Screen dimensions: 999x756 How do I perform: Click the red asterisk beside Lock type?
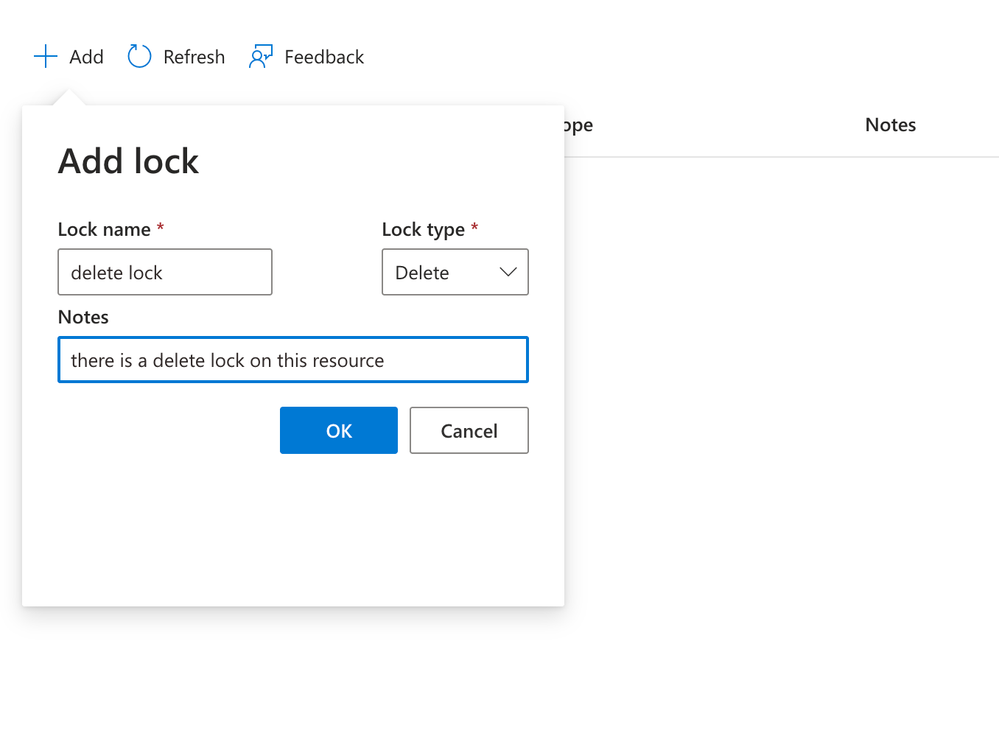click(x=474, y=228)
